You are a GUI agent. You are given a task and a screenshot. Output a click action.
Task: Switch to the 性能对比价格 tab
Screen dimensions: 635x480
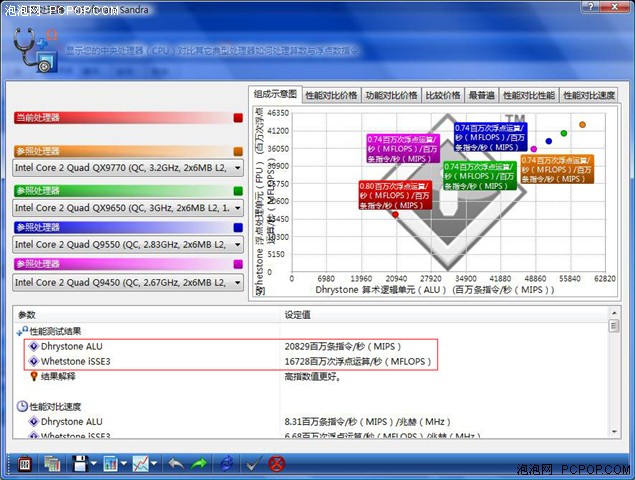(x=331, y=95)
